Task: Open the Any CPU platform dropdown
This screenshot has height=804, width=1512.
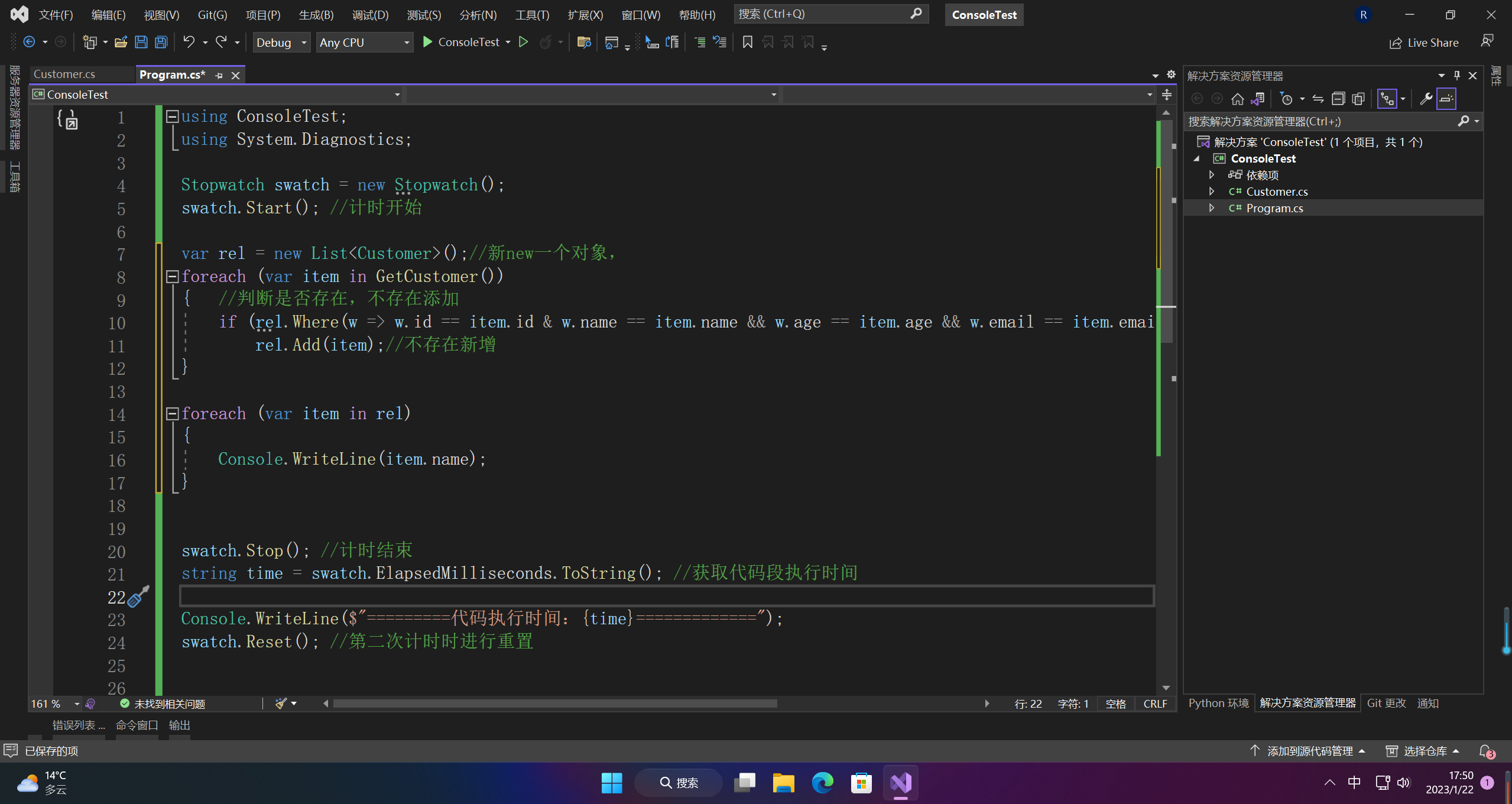Action: click(x=364, y=43)
